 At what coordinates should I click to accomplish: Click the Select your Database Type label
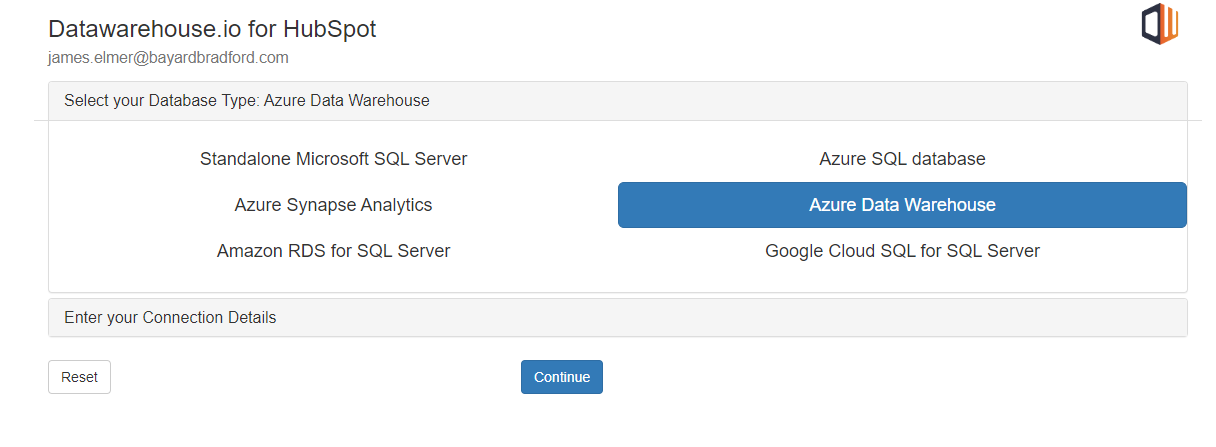(161, 101)
